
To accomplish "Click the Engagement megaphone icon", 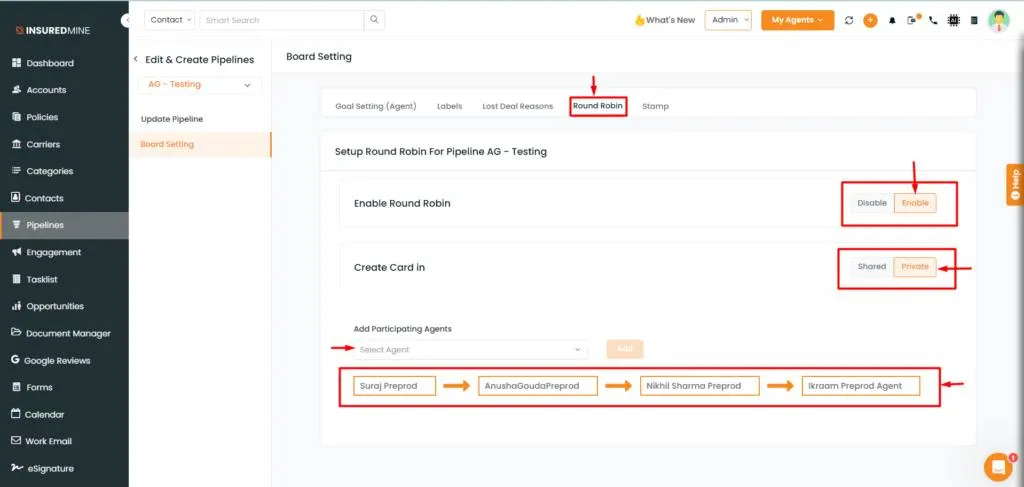I will point(16,252).
